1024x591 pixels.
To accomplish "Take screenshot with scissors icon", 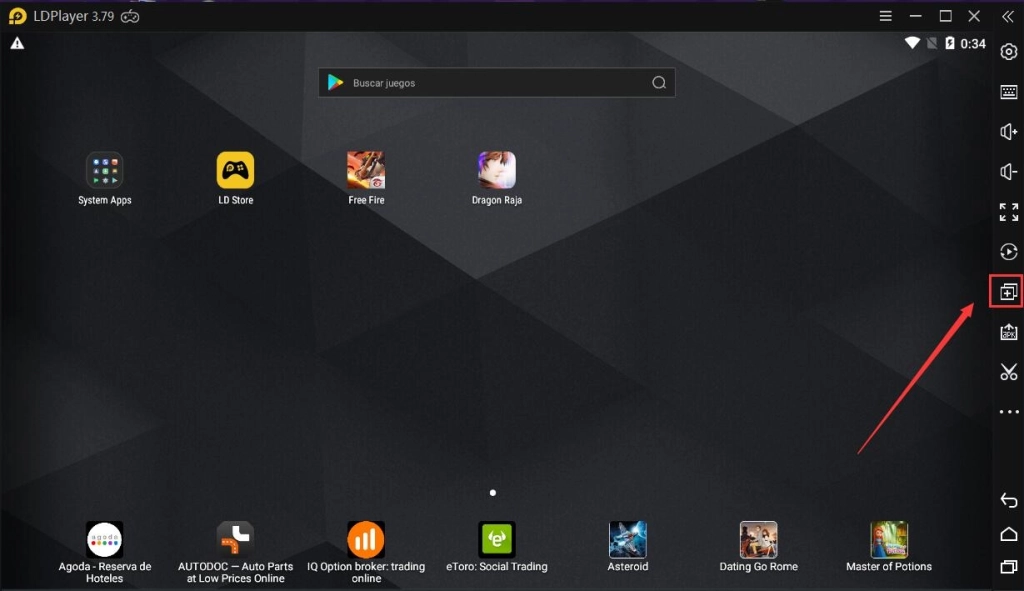I will pyautogui.click(x=1009, y=372).
